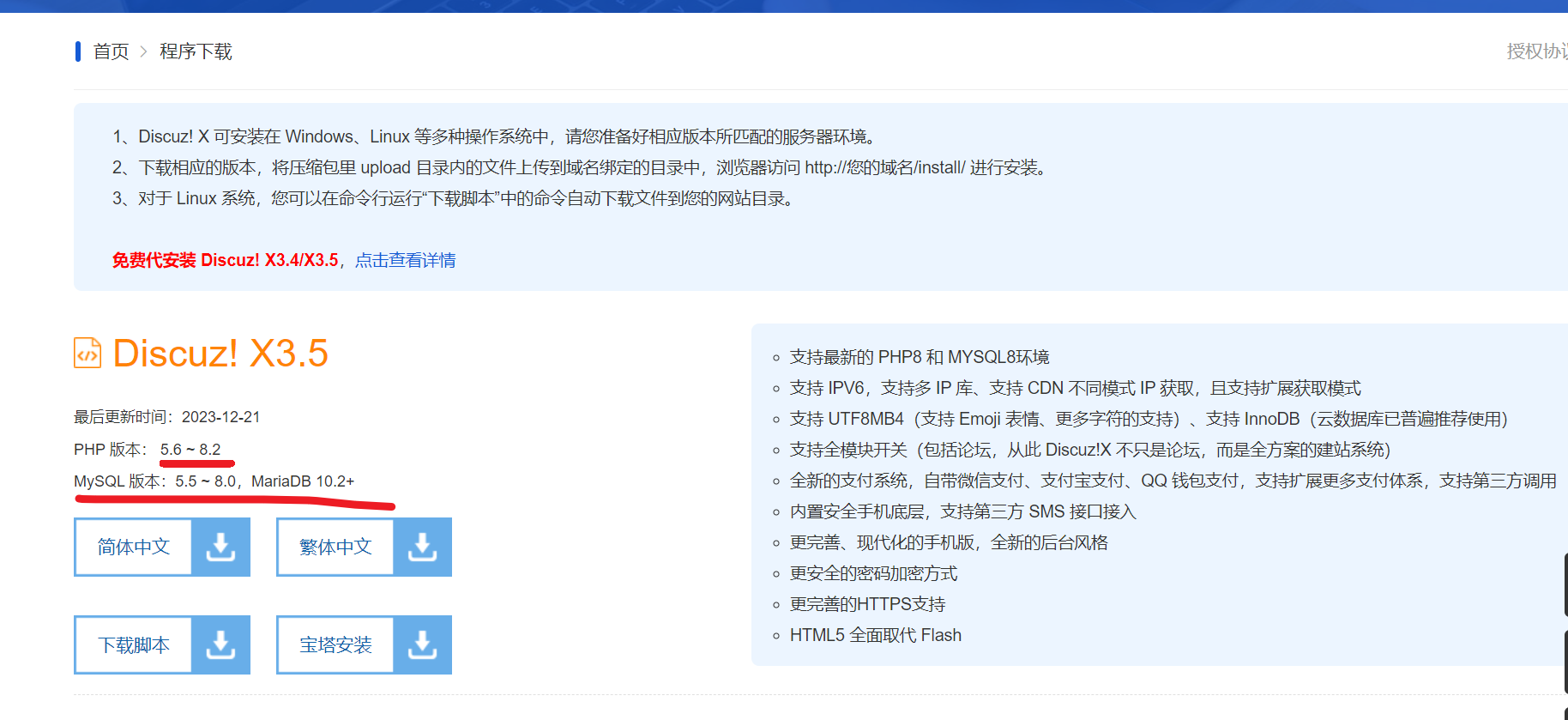
Task: Click the 更完善、现代化的手机版 feature item
Action: coord(949,542)
